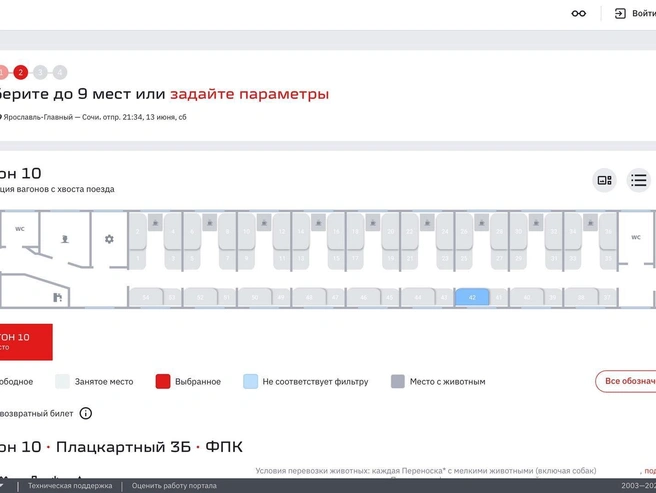Click table icon between seats 26 and 28
Screen dimensions: 656x493
[482, 222]
